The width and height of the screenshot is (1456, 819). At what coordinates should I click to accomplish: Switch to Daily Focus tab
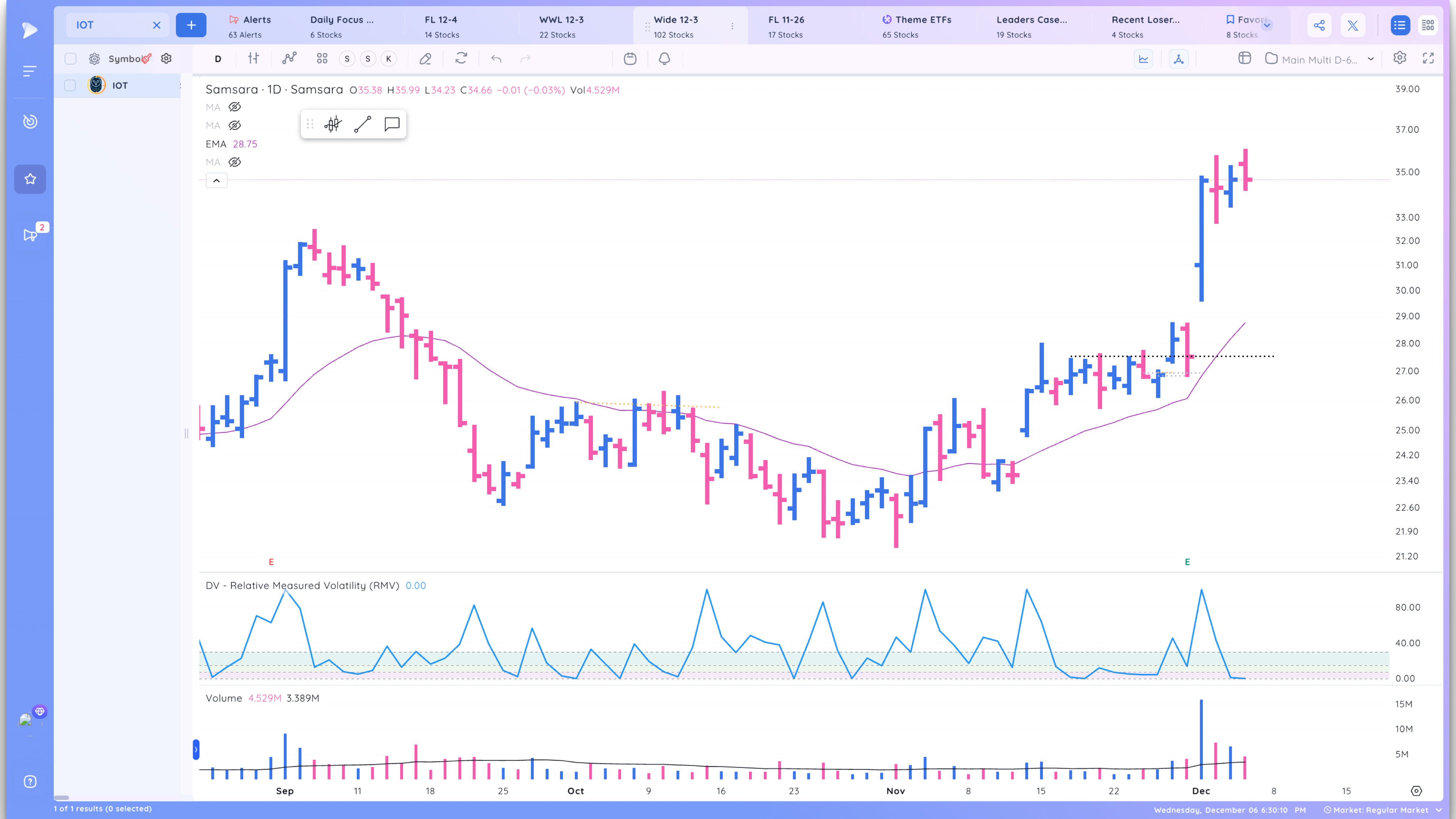coord(342,27)
